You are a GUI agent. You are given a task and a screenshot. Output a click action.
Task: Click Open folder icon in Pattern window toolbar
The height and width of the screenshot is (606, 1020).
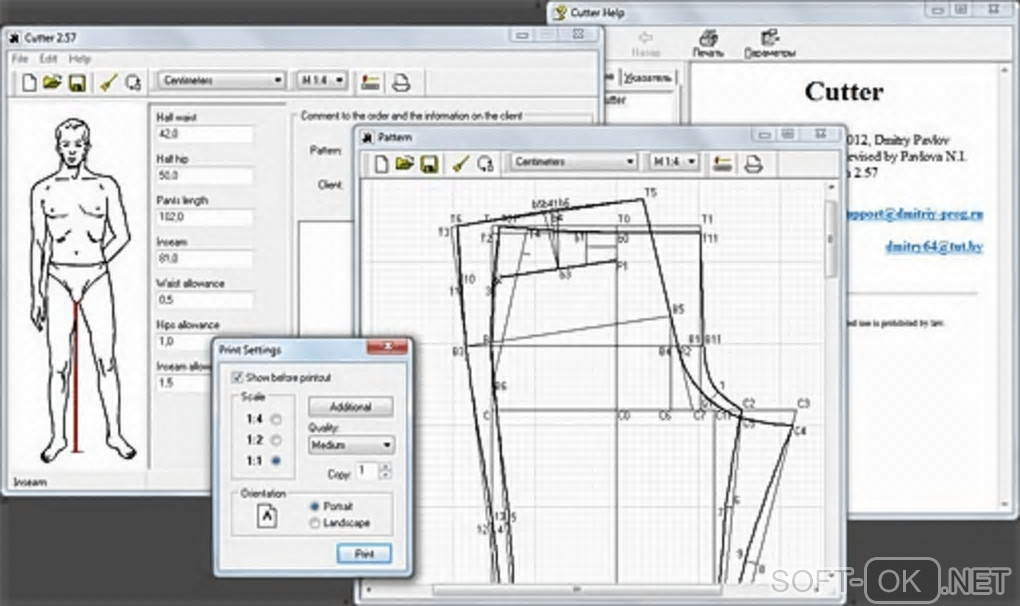[404, 164]
